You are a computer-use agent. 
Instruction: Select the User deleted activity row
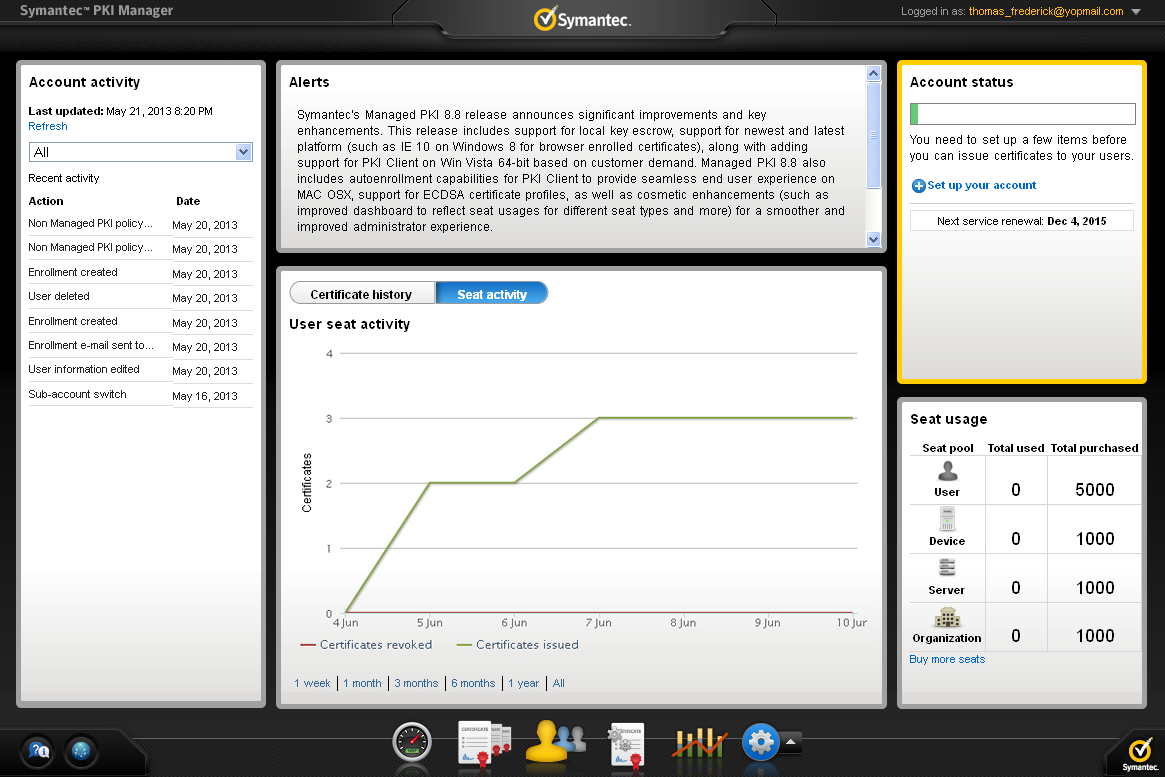(x=140, y=296)
